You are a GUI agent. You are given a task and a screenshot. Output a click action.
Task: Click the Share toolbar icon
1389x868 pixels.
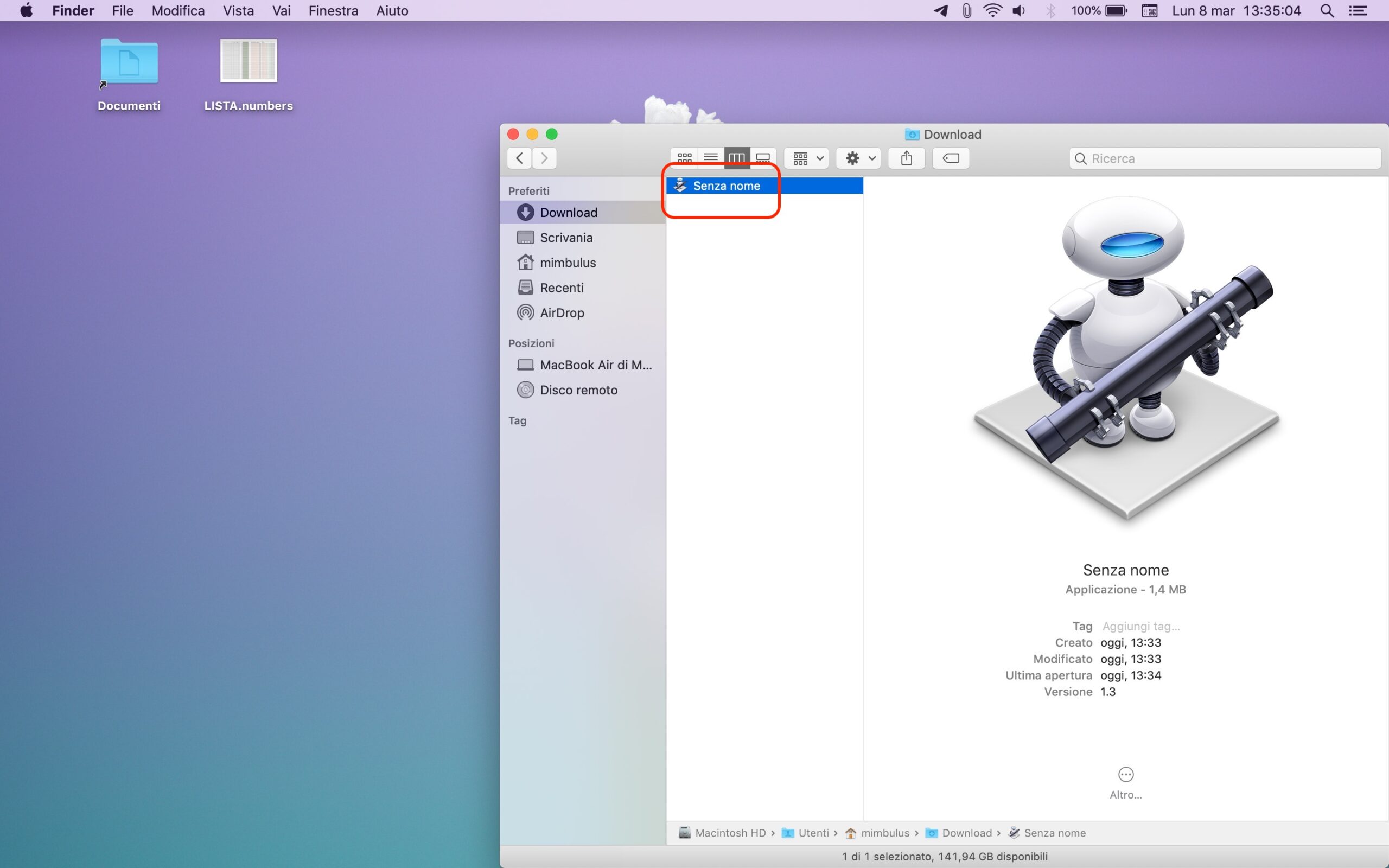click(x=906, y=158)
